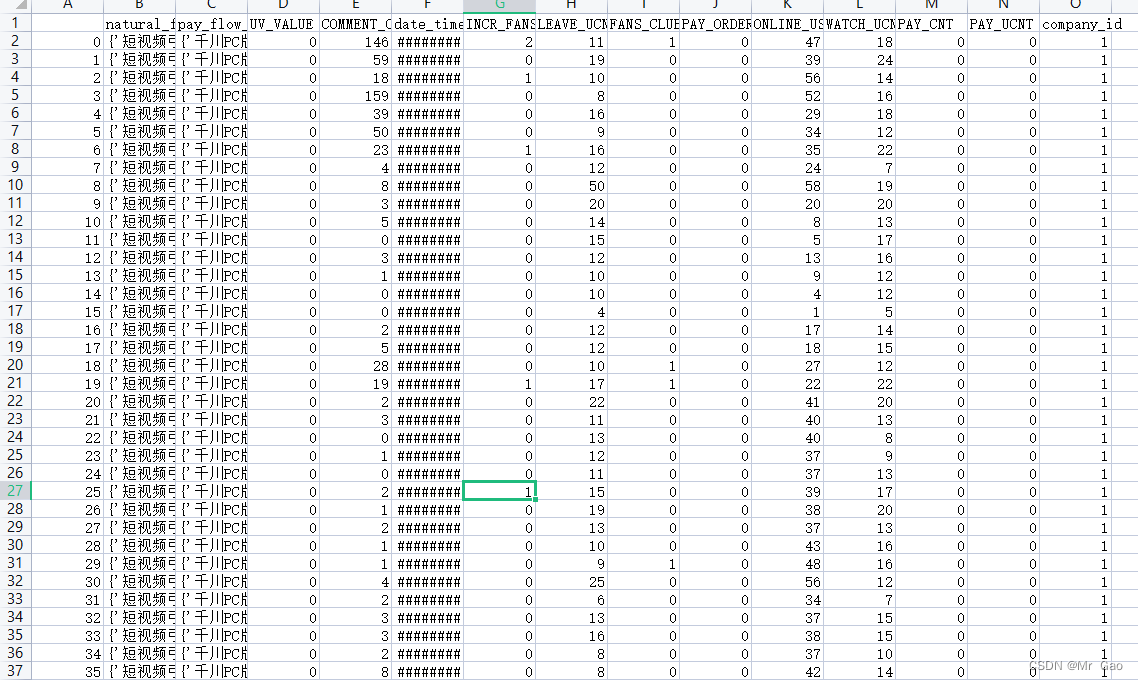The height and width of the screenshot is (680, 1138).
Task: Select cell C30 with 千川PC text
Action: pyautogui.click(x=212, y=546)
